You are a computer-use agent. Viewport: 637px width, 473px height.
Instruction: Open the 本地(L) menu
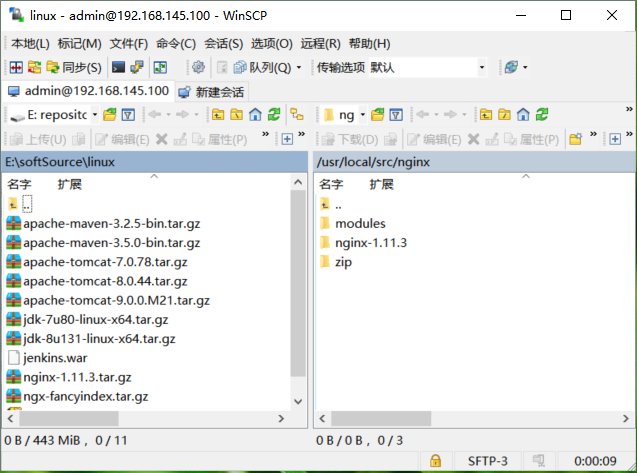pyautogui.click(x=30, y=43)
